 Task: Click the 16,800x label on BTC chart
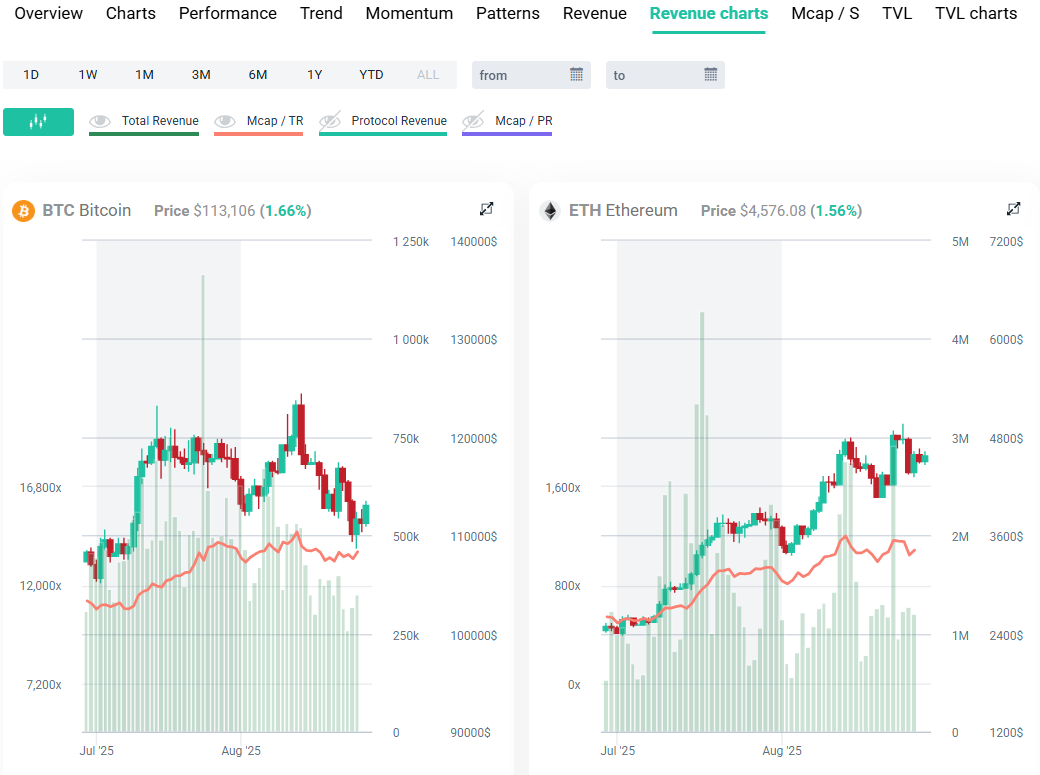tap(40, 488)
